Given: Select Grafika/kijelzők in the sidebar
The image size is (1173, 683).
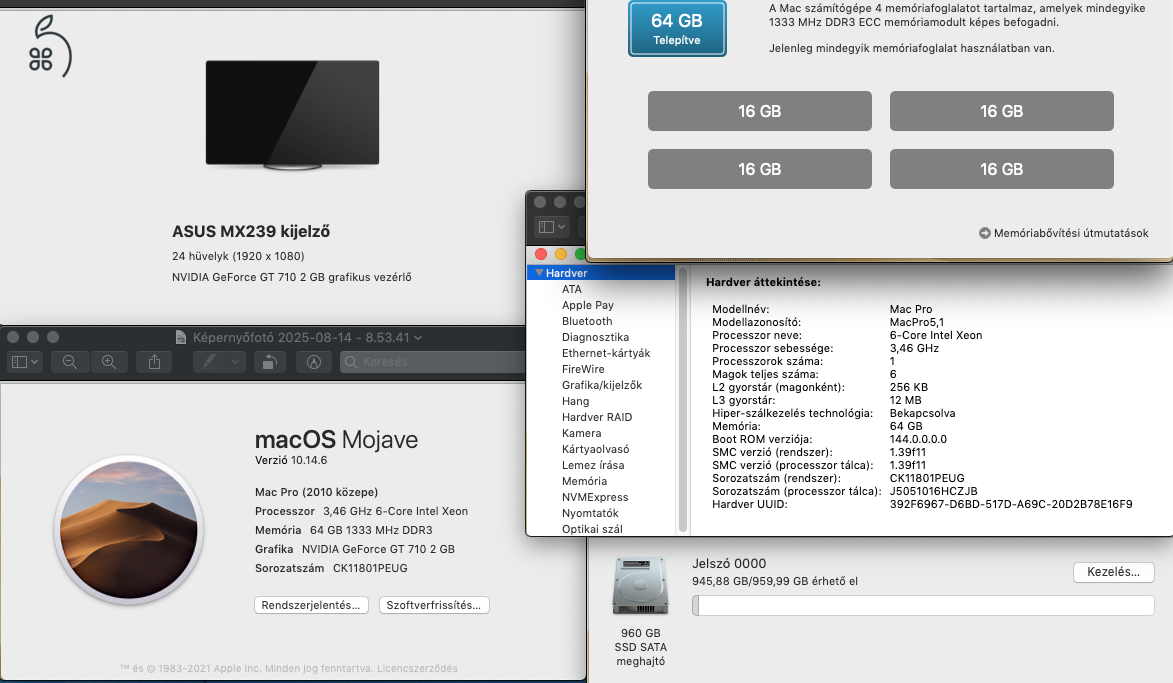Looking at the screenshot, I should [602, 385].
